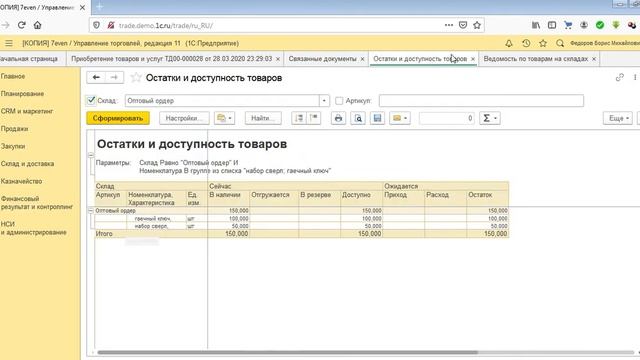The image size is (640, 360).
Task: Uncheck the Склад filter checkbox
Action: [91, 100]
